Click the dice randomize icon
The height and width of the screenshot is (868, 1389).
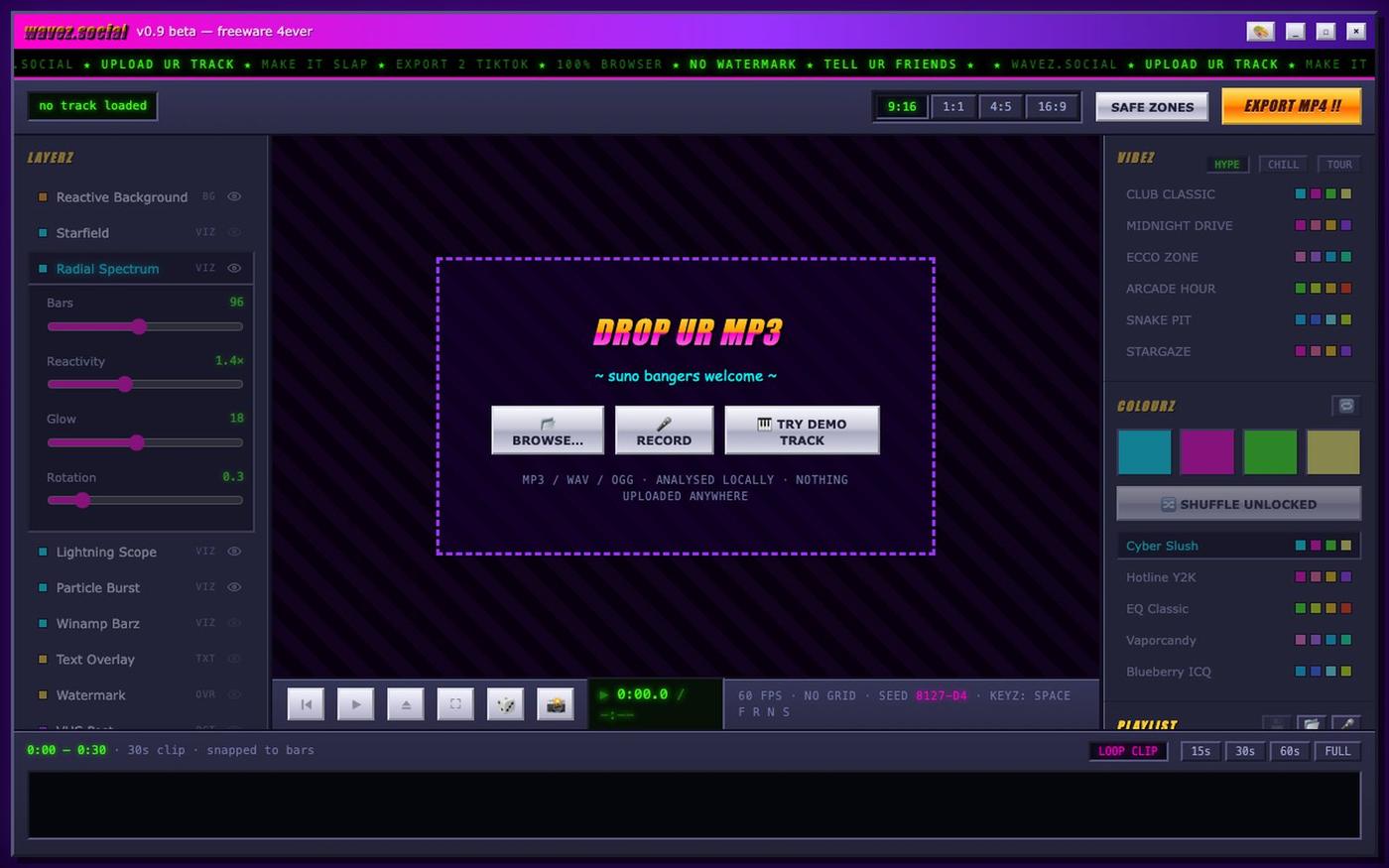click(505, 704)
